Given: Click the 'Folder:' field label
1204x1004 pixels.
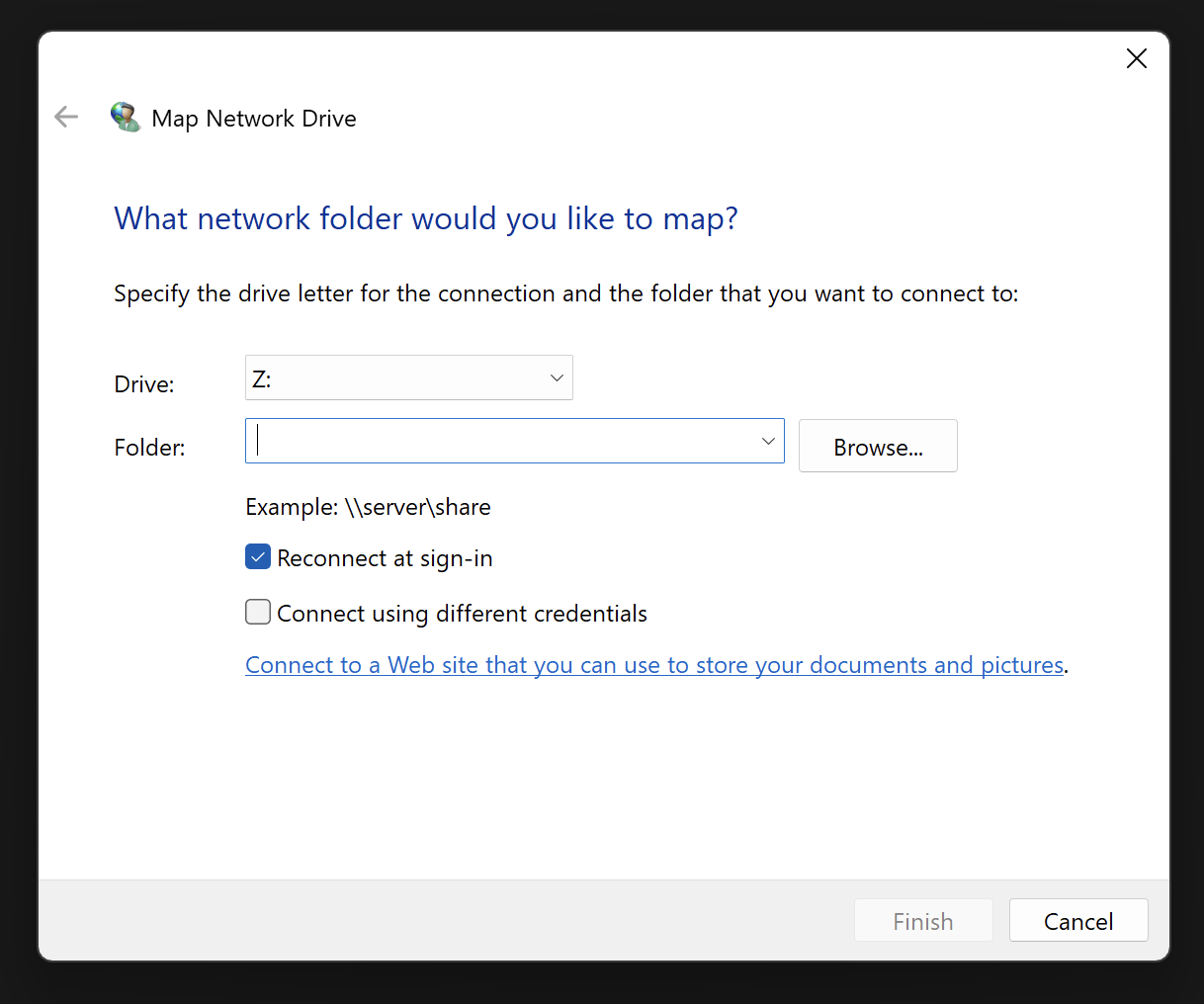Looking at the screenshot, I should (x=149, y=448).
